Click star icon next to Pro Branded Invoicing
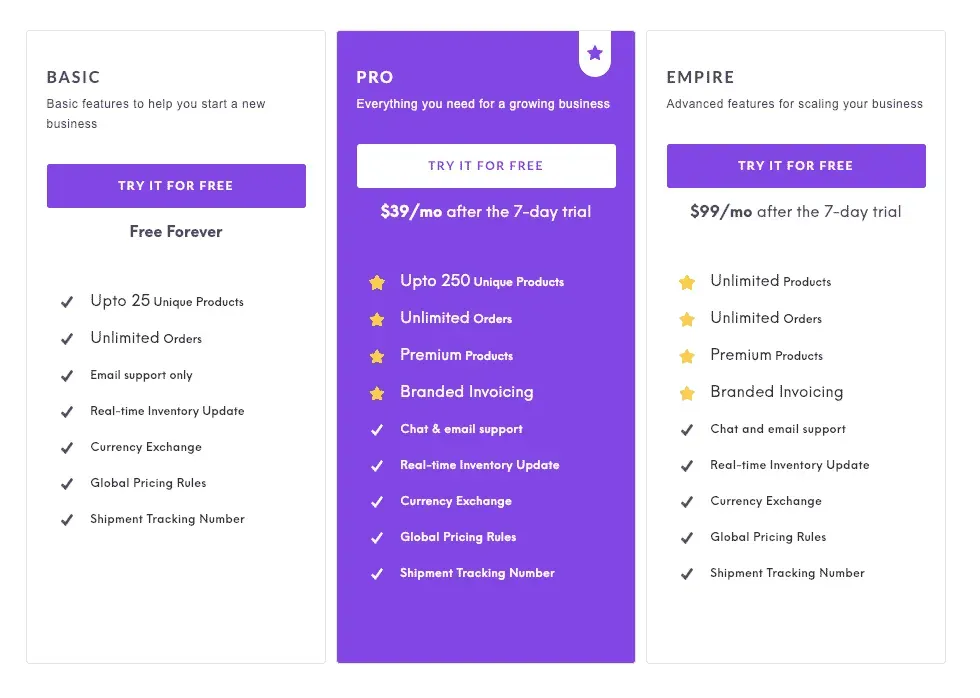This screenshot has width=980, height=698. (377, 393)
